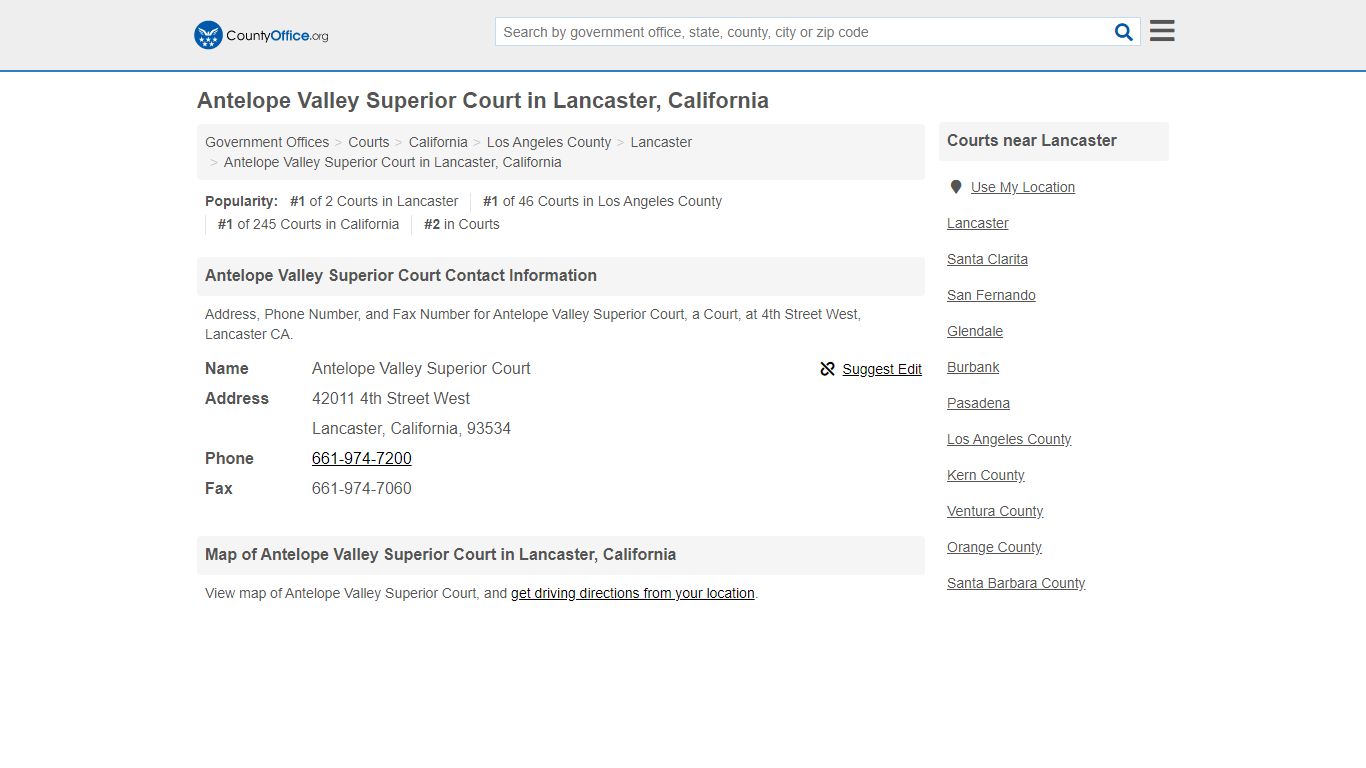Click Use My Location link
Image resolution: width=1366 pixels, height=768 pixels.
click(1023, 187)
